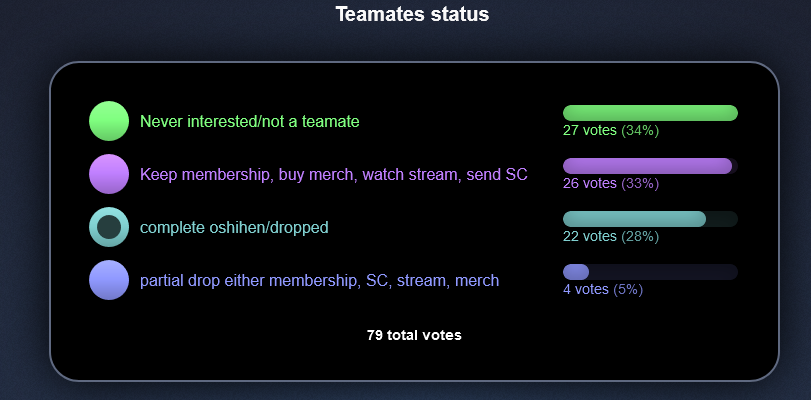Pick the "Keep membership, buy merch" option text
This screenshot has height=400, width=811.
[333, 175]
